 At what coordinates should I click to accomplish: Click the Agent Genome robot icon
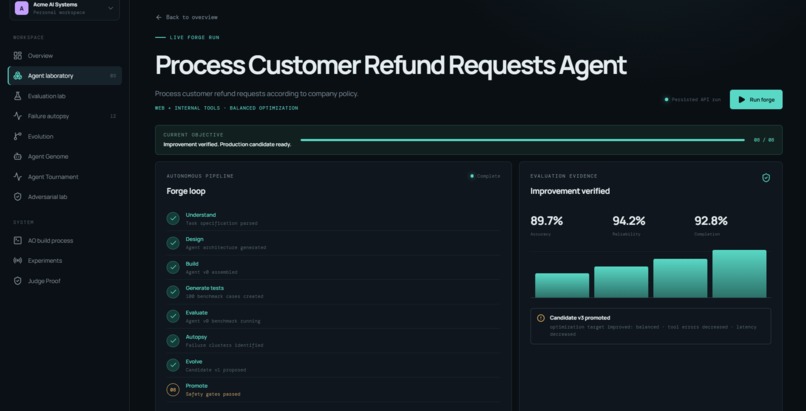click(x=17, y=157)
